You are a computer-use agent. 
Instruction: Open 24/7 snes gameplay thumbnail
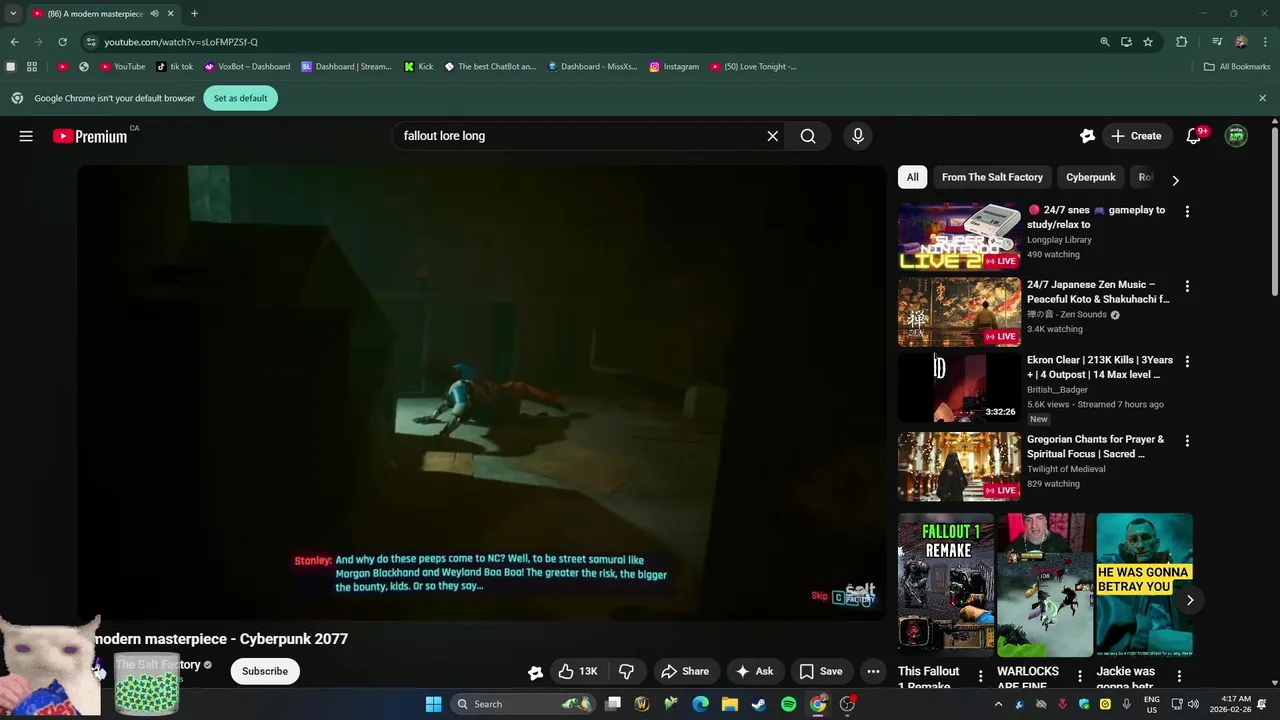point(959,237)
